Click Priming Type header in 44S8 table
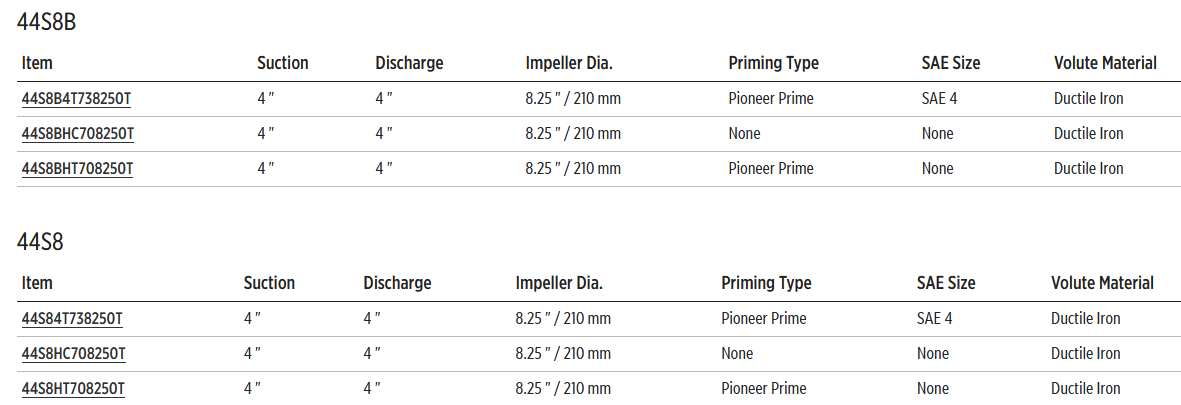The image size is (1181, 405). (x=766, y=283)
